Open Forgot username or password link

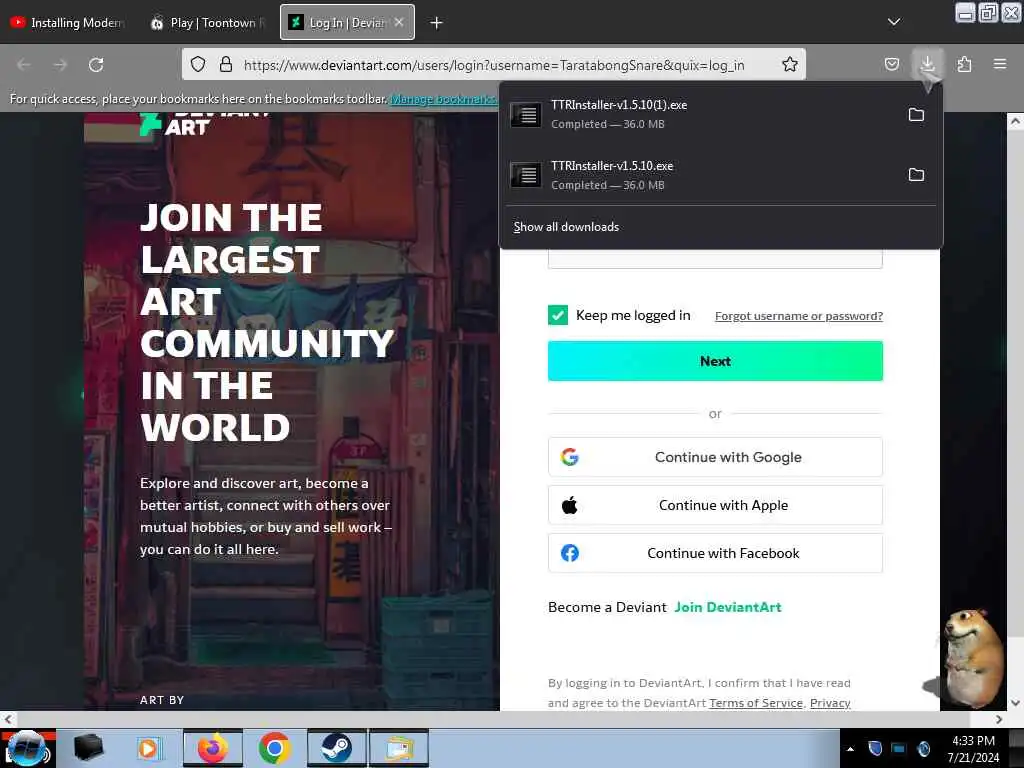[799, 316]
